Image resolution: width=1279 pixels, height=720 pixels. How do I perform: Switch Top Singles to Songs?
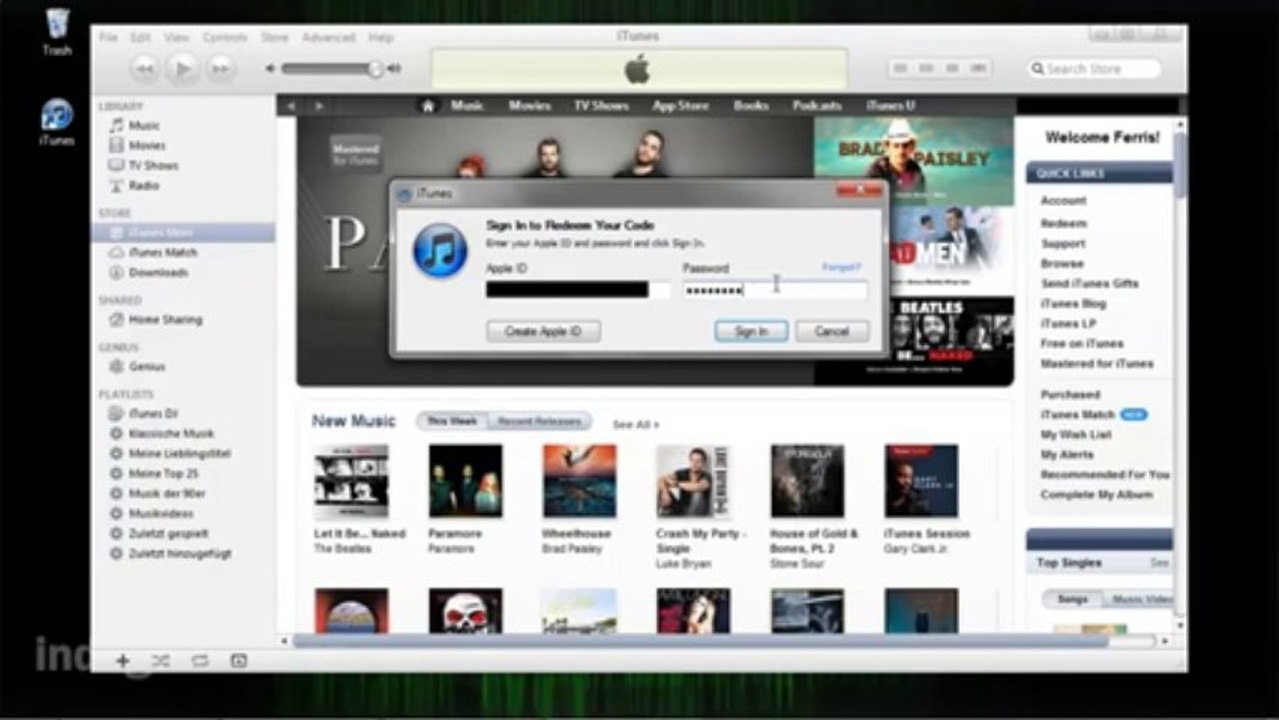(1072, 599)
